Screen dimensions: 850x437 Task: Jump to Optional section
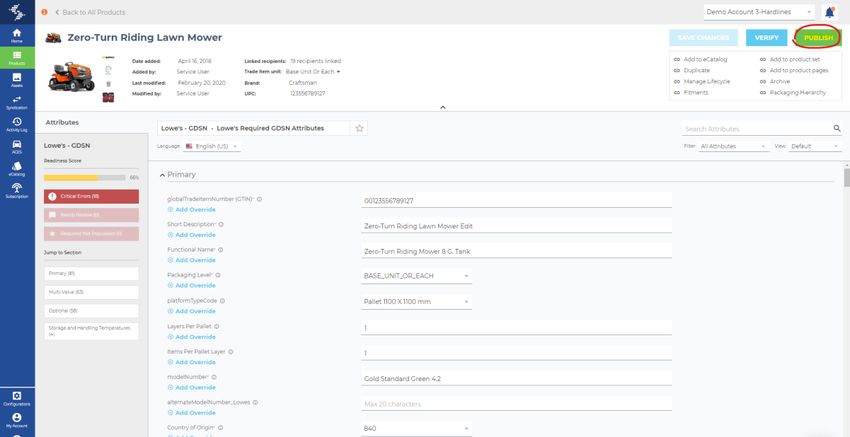click(91, 311)
